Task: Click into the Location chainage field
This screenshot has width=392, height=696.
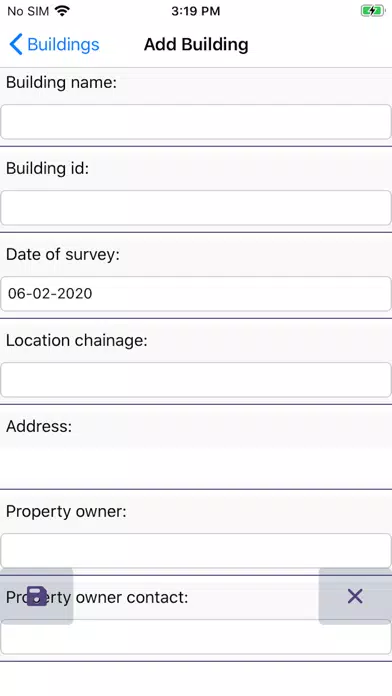Action: (196, 380)
